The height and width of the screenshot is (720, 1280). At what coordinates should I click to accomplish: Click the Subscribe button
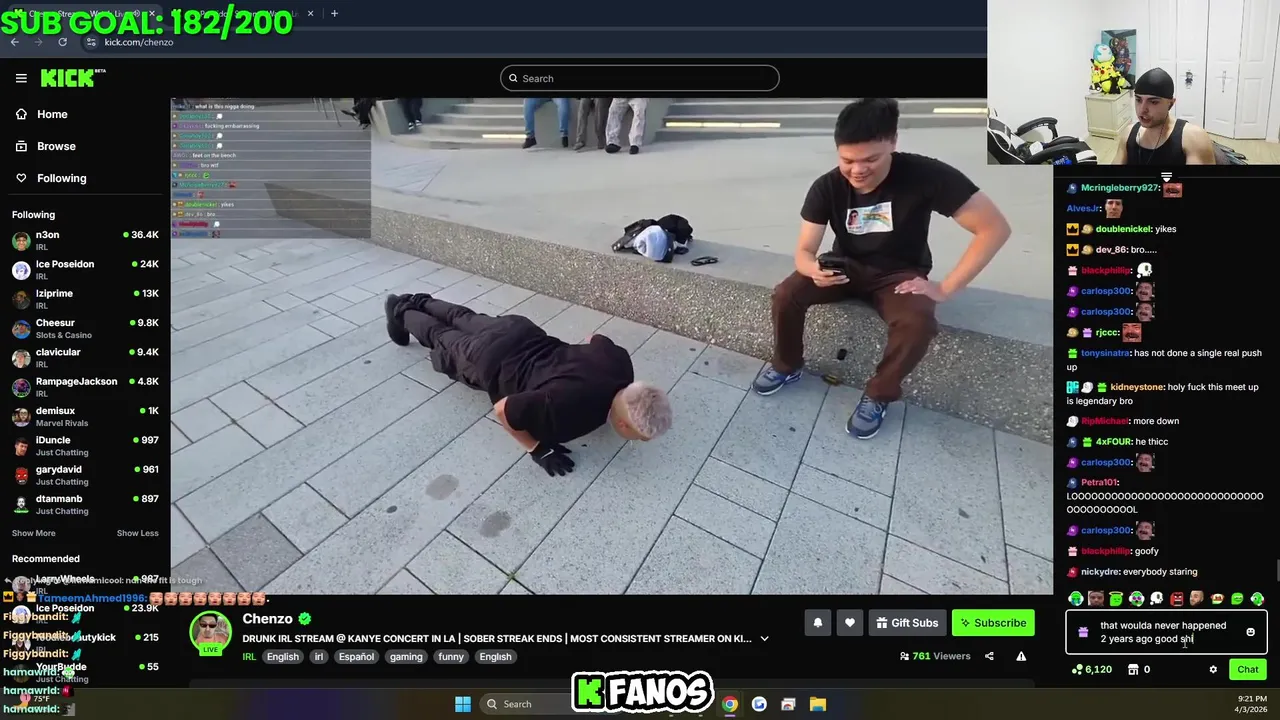point(993,623)
